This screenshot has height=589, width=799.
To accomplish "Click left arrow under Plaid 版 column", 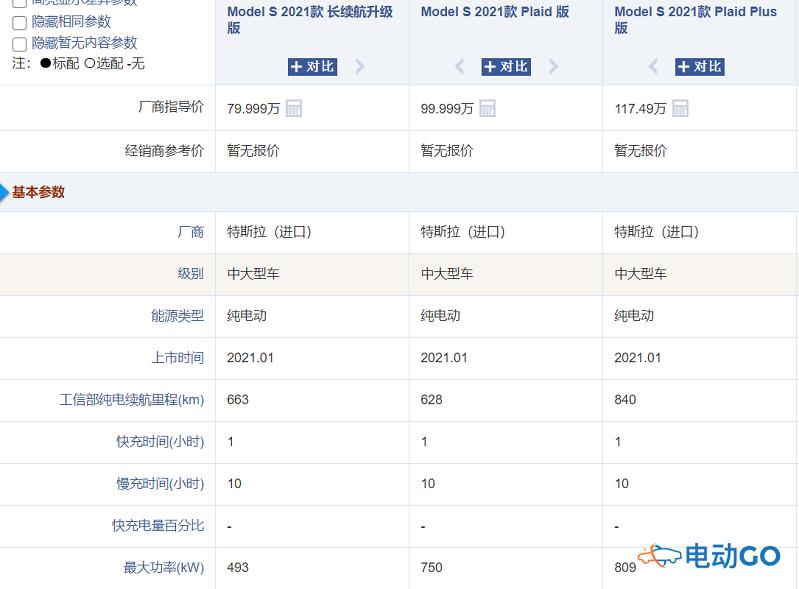I will (x=459, y=66).
